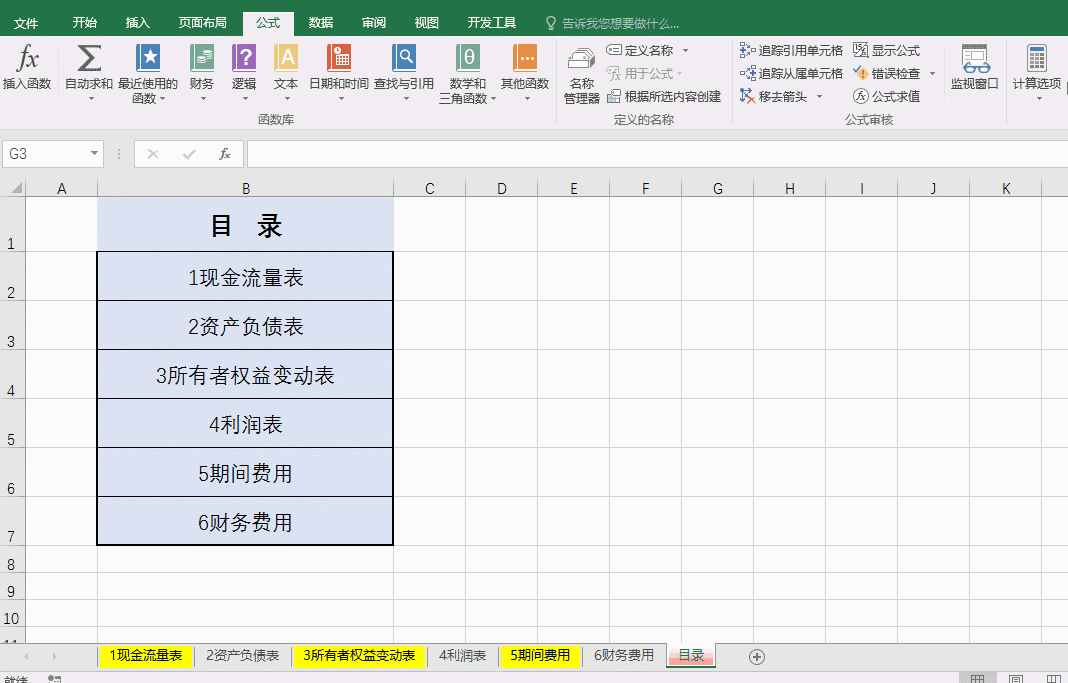This screenshot has height=683, width=1068.
Task: Toggle Show Formulas (显示公式)
Action: [x=886, y=50]
